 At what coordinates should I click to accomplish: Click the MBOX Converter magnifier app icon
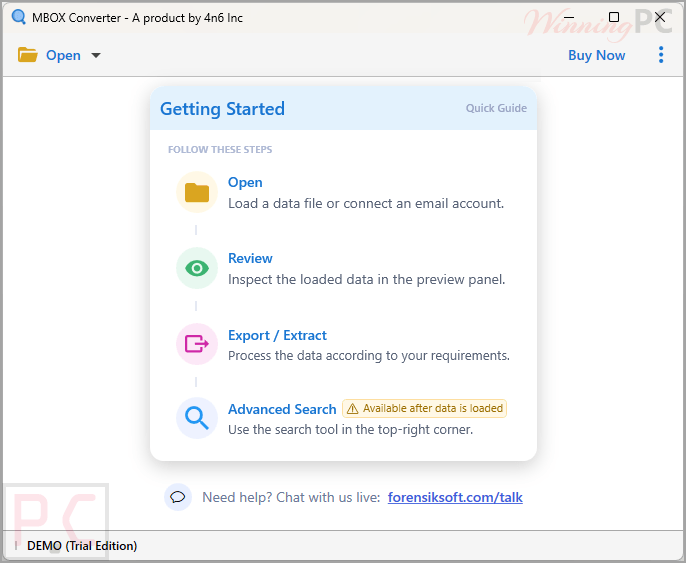(x=18, y=17)
